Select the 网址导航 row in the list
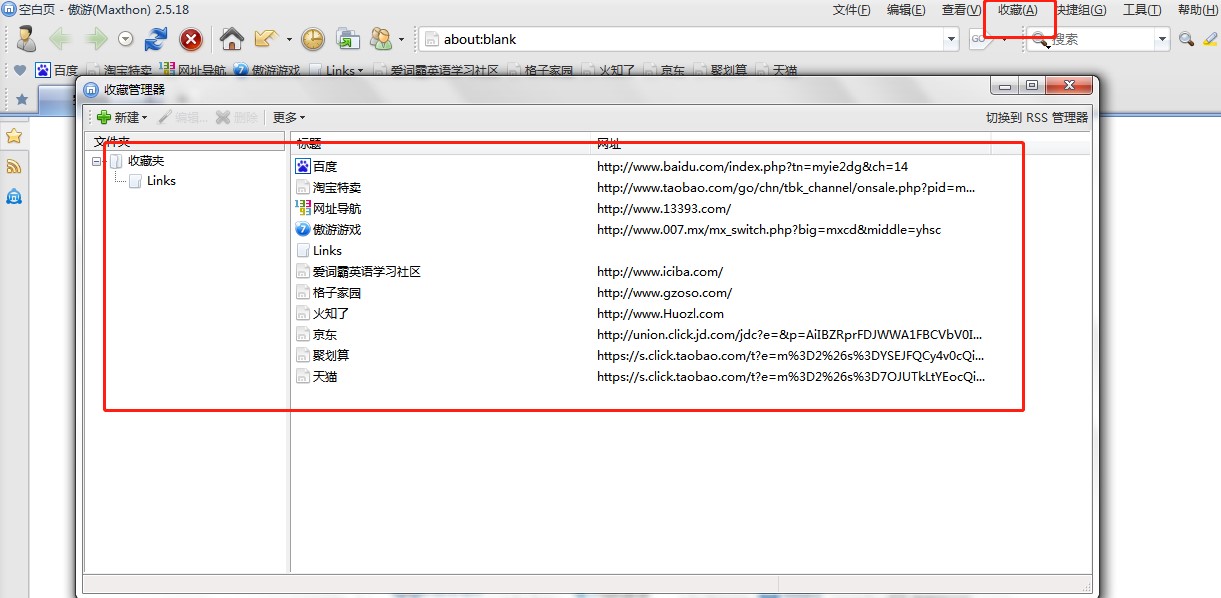This screenshot has height=598, width=1221. tap(690, 208)
